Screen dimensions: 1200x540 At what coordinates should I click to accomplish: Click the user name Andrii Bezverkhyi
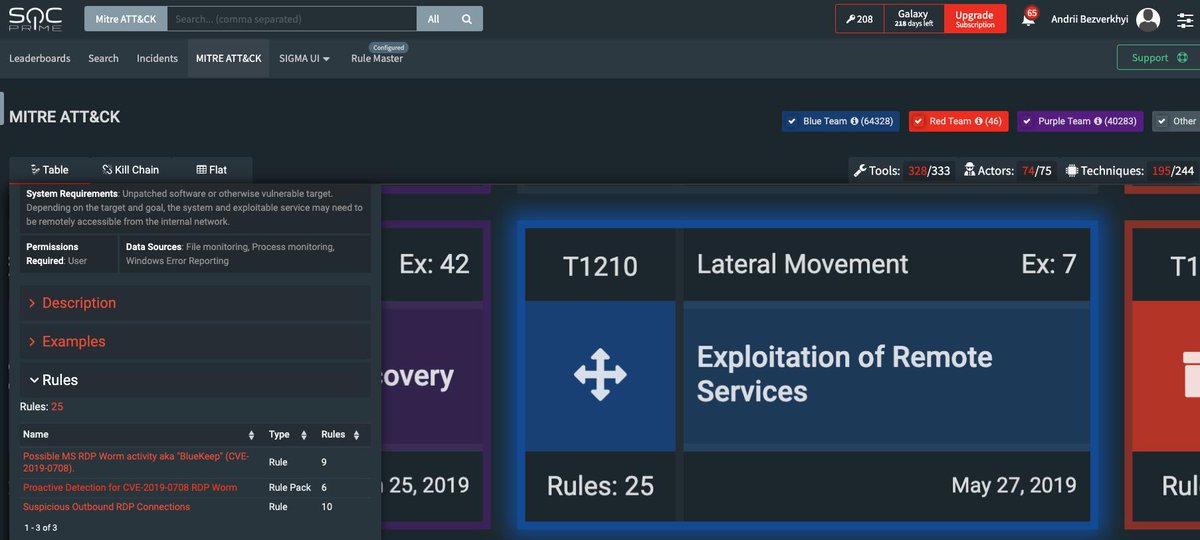pyautogui.click(x=1091, y=19)
